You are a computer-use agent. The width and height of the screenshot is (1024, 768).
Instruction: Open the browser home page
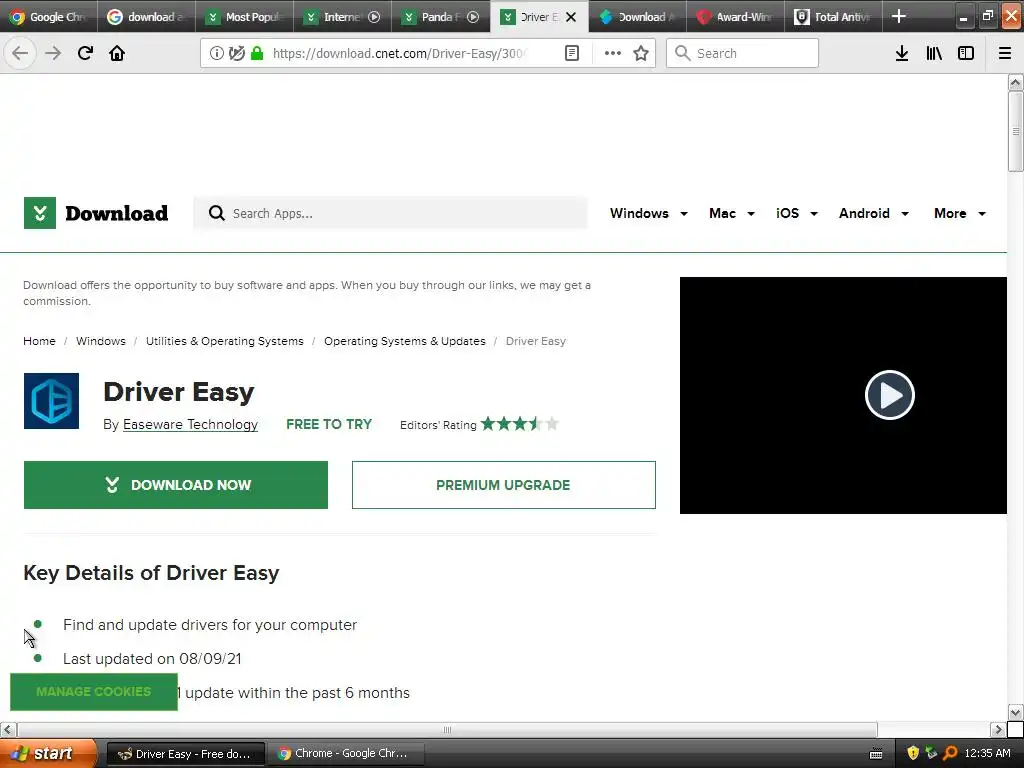117,53
